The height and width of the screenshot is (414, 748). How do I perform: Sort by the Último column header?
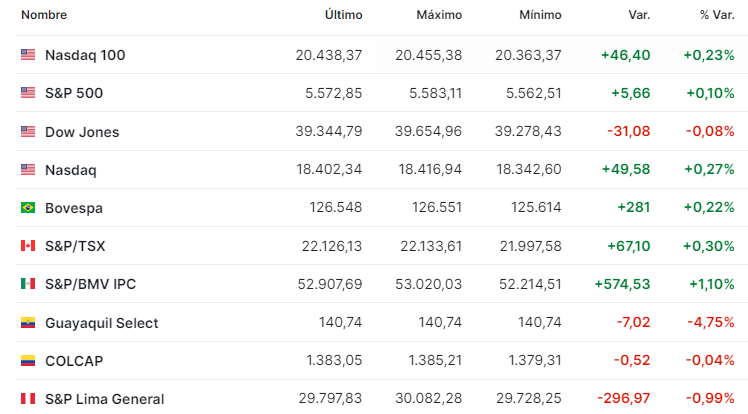(x=343, y=15)
